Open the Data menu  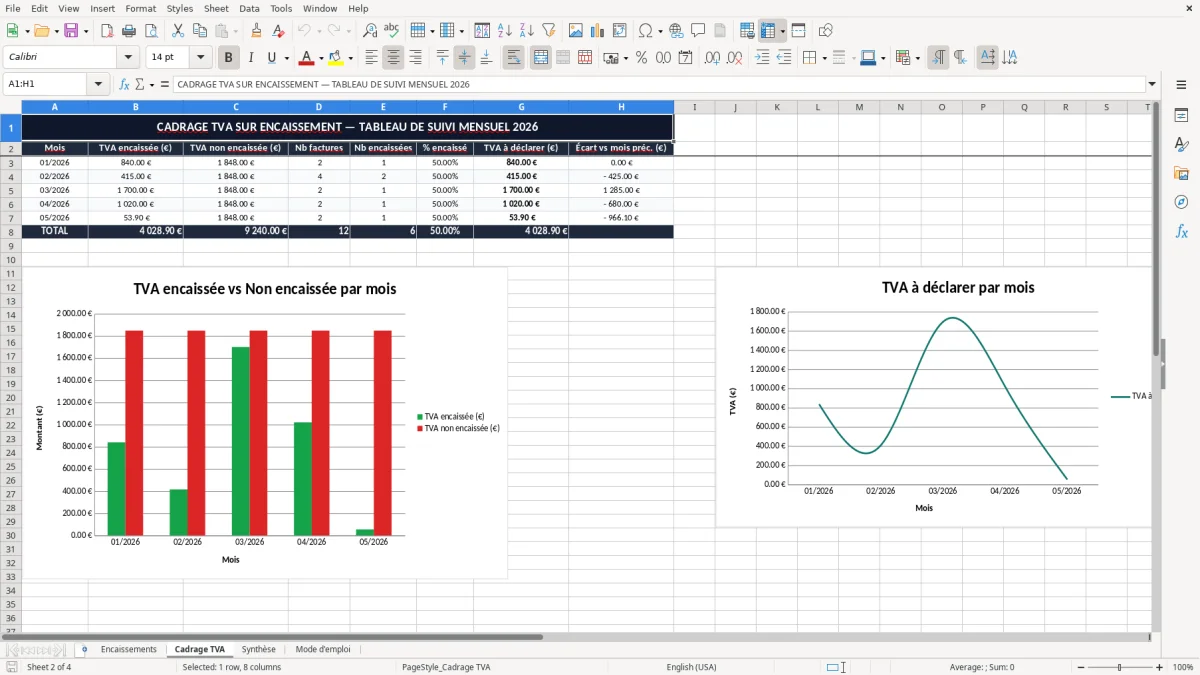point(249,8)
